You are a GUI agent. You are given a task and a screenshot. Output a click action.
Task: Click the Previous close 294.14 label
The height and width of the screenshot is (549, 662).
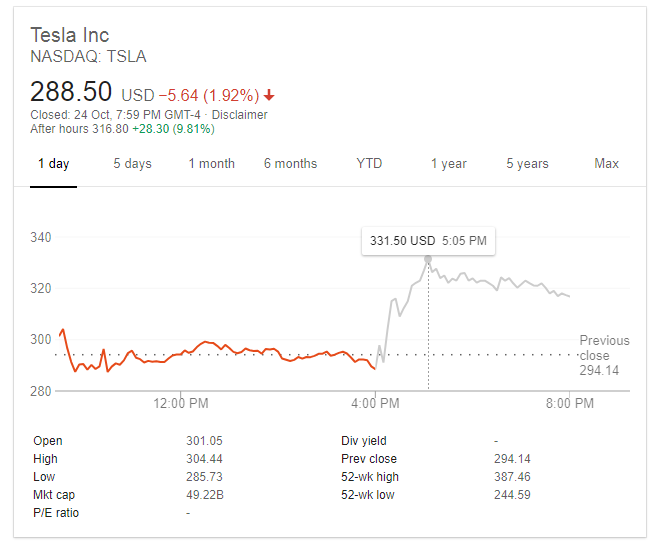coord(604,355)
